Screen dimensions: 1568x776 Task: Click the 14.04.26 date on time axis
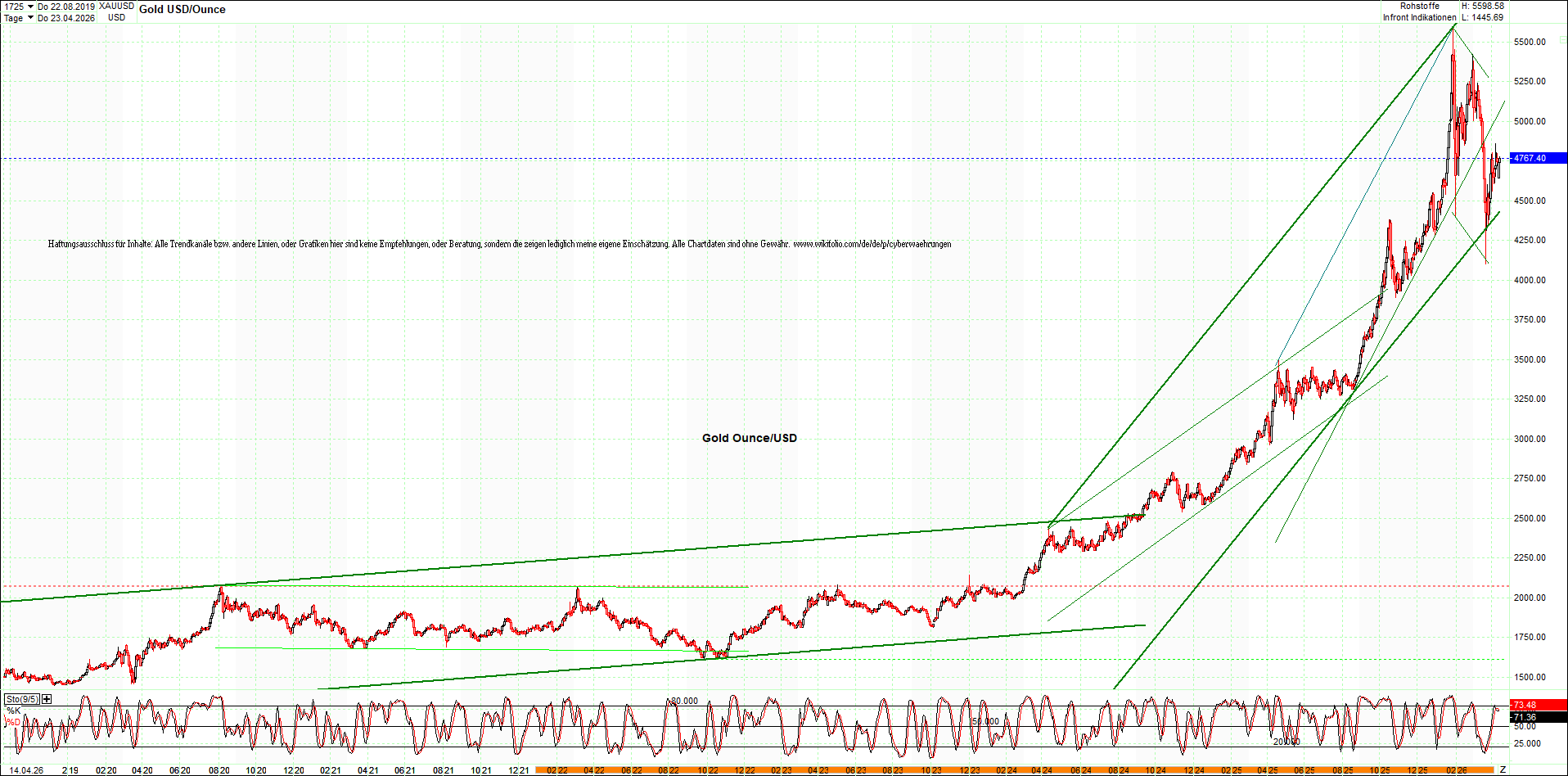point(26,770)
